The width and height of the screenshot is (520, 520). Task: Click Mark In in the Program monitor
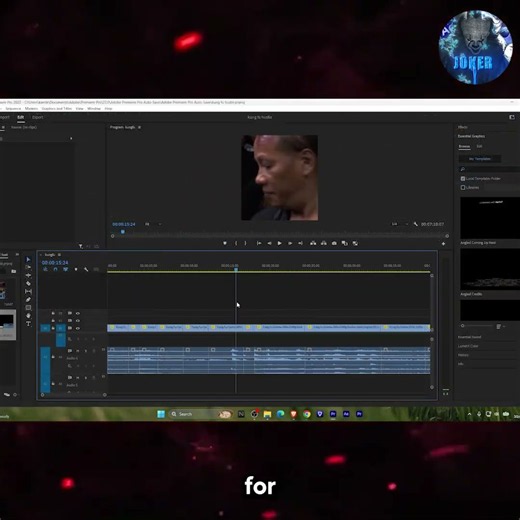click(x=236, y=243)
